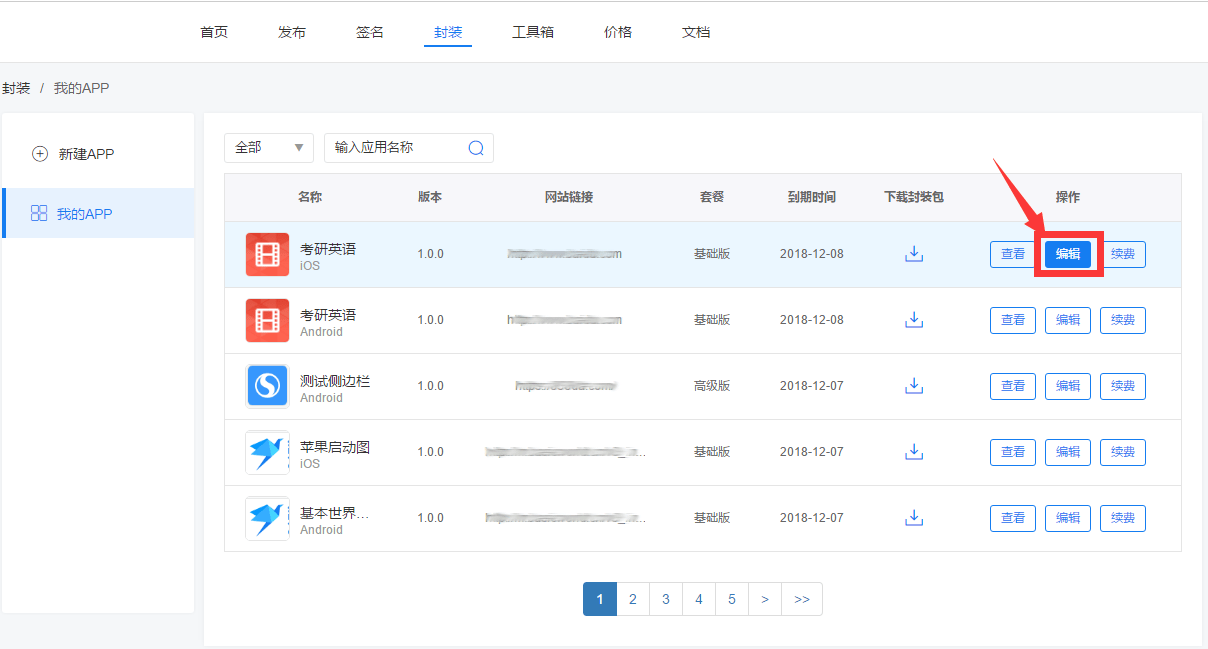Open the 价格 navigation tab
This screenshot has width=1208, height=649.
tap(618, 32)
